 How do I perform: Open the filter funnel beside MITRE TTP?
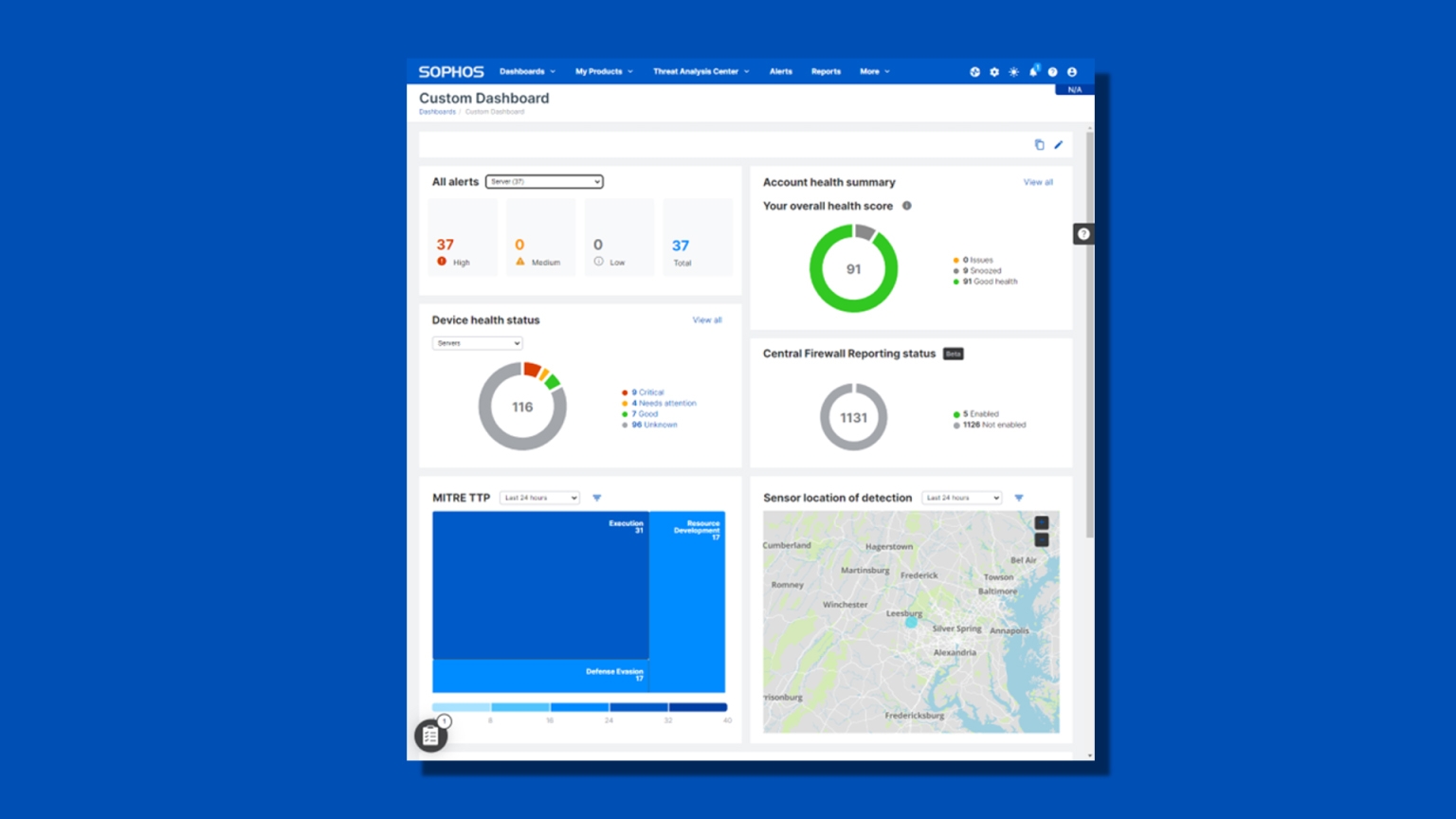point(596,497)
